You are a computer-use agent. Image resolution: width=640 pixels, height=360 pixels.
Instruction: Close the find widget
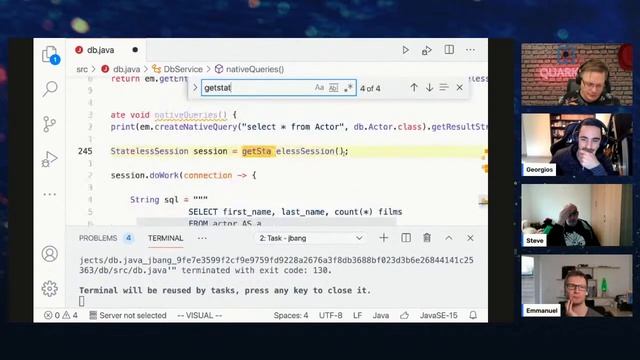tap(460, 88)
